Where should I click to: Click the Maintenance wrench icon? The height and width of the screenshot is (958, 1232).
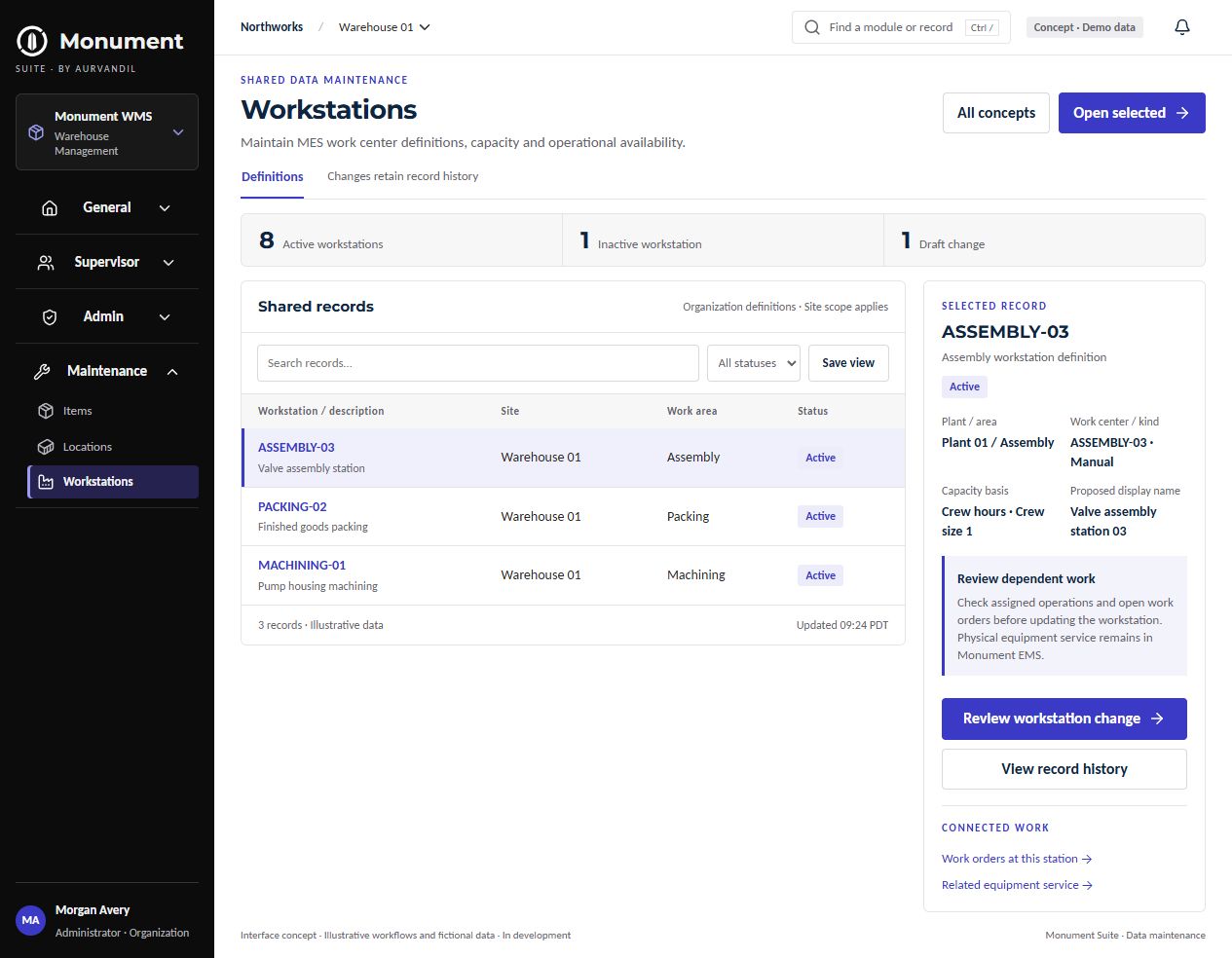click(x=42, y=371)
